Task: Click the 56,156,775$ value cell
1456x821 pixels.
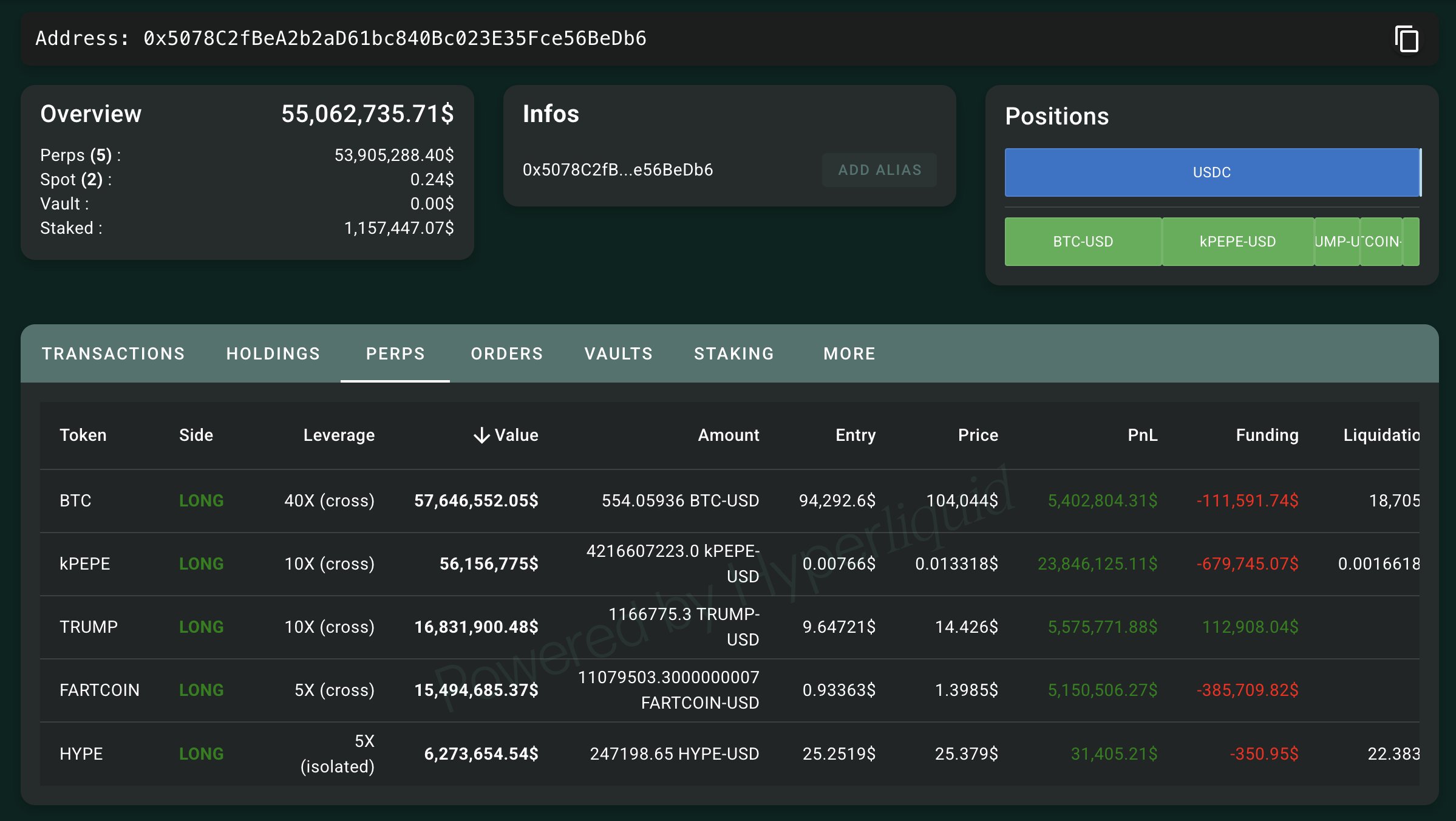Action: (x=489, y=564)
